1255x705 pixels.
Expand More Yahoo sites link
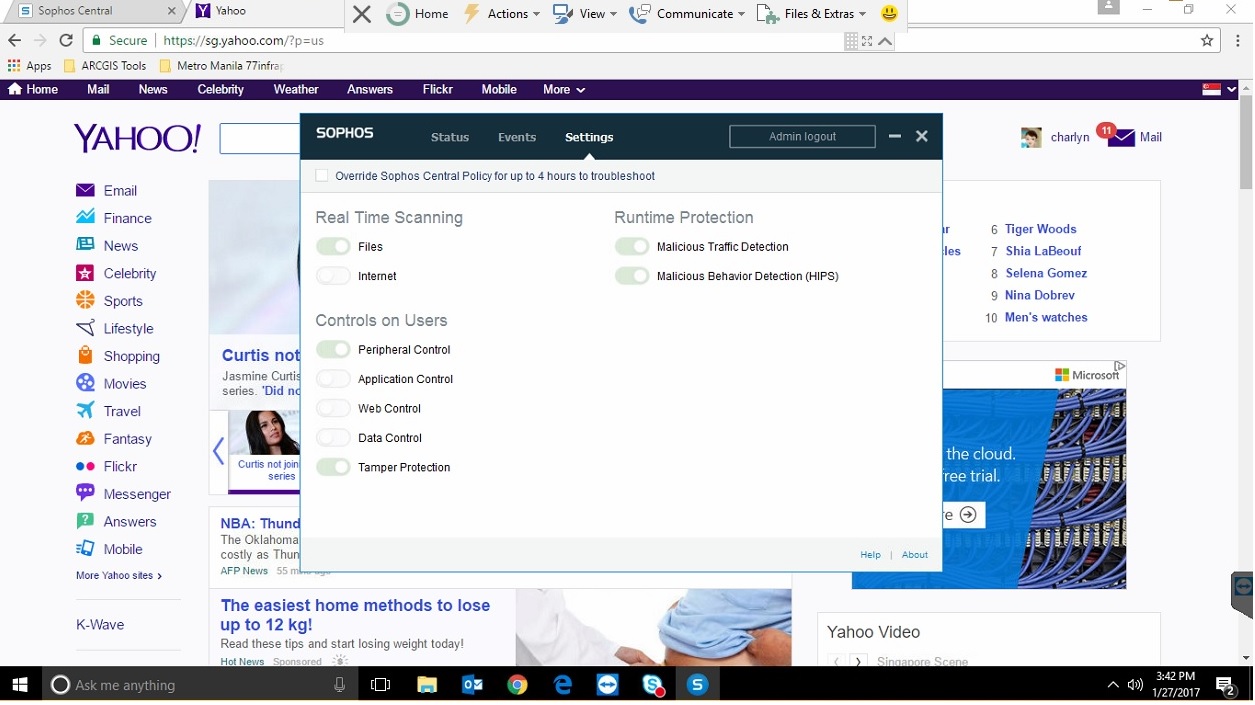click(x=118, y=576)
